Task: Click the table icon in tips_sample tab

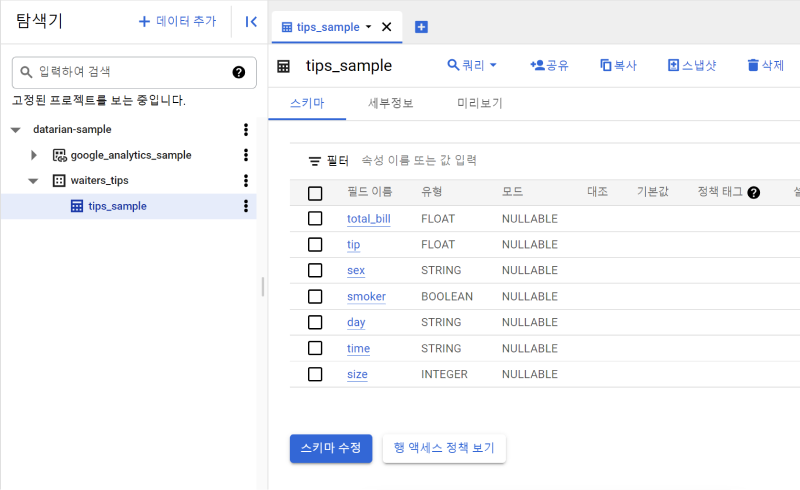Action: point(287,27)
